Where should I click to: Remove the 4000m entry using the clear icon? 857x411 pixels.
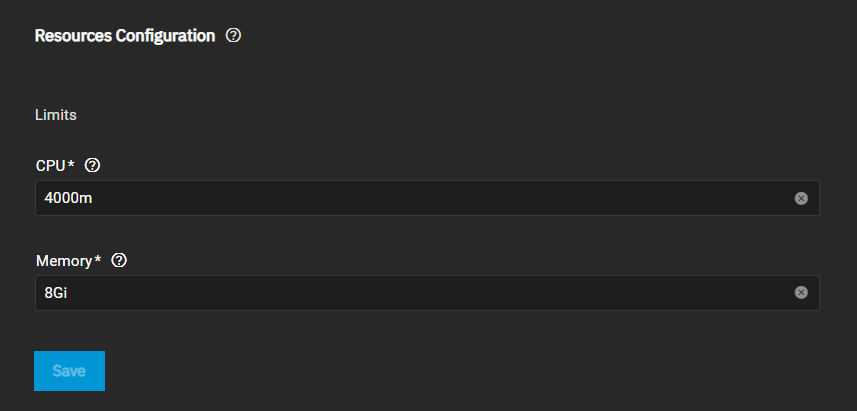coord(801,198)
